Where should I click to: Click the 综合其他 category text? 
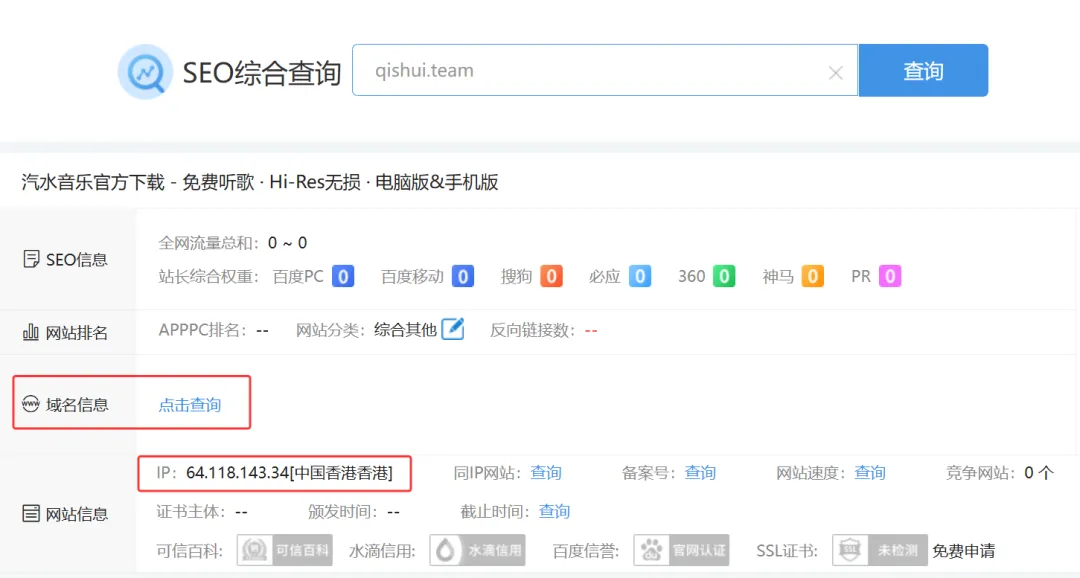[405, 330]
